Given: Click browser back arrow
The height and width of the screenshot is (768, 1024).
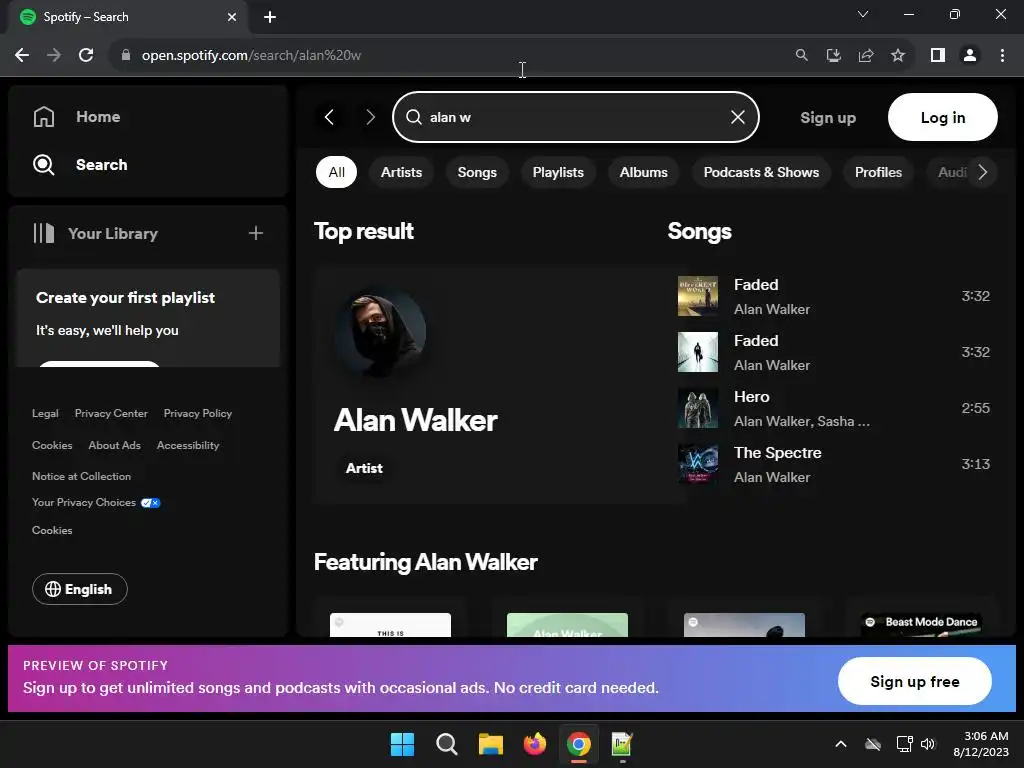Looking at the screenshot, I should (x=22, y=56).
